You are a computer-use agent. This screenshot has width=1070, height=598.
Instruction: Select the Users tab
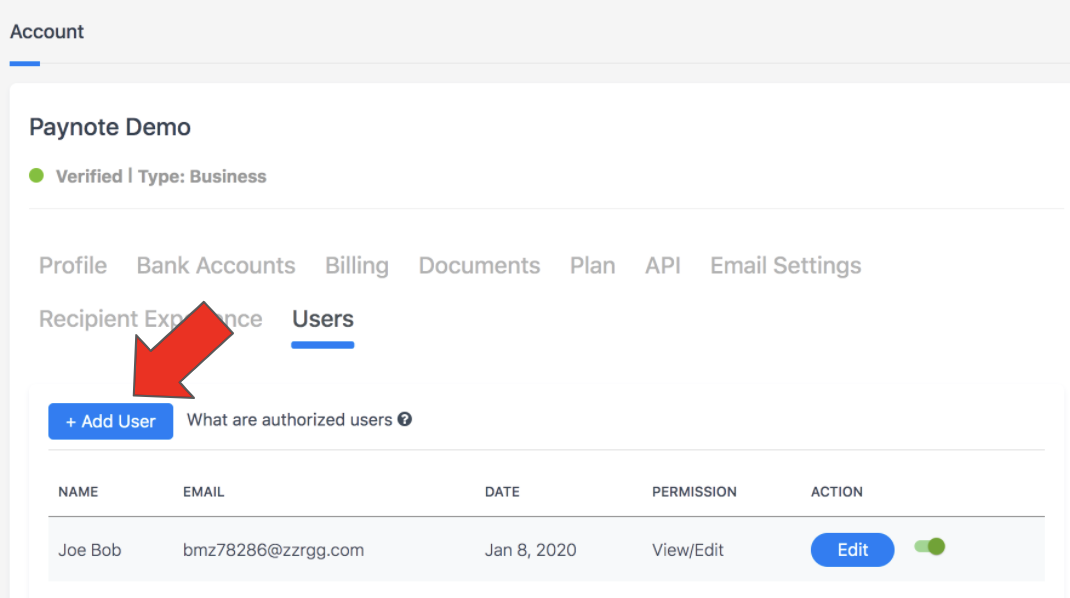pos(323,319)
